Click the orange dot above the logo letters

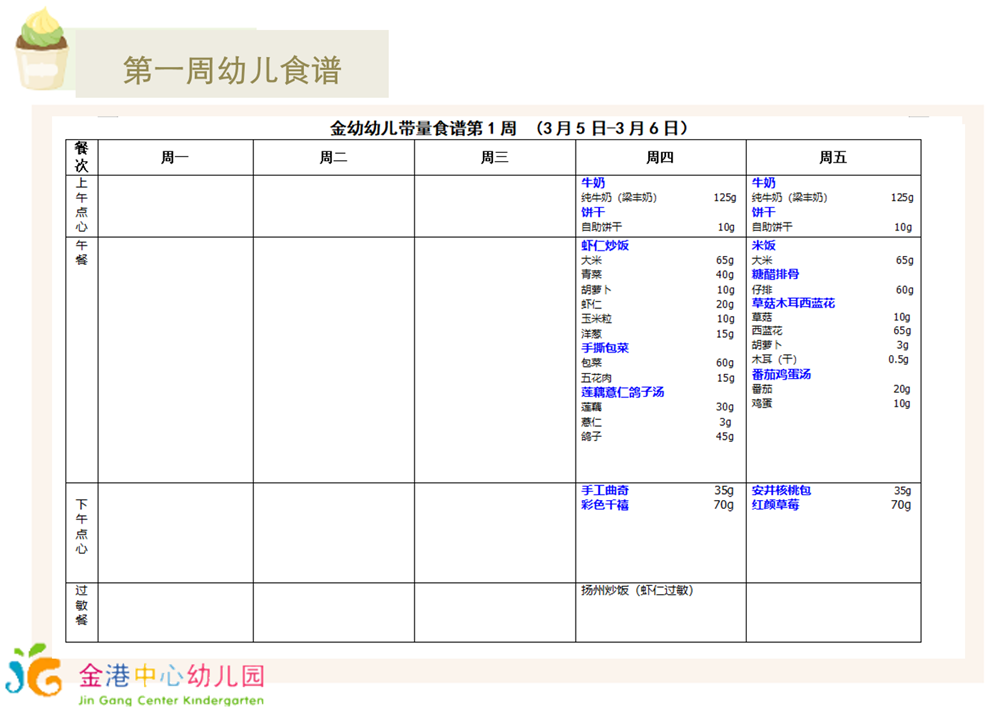tap(44, 663)
